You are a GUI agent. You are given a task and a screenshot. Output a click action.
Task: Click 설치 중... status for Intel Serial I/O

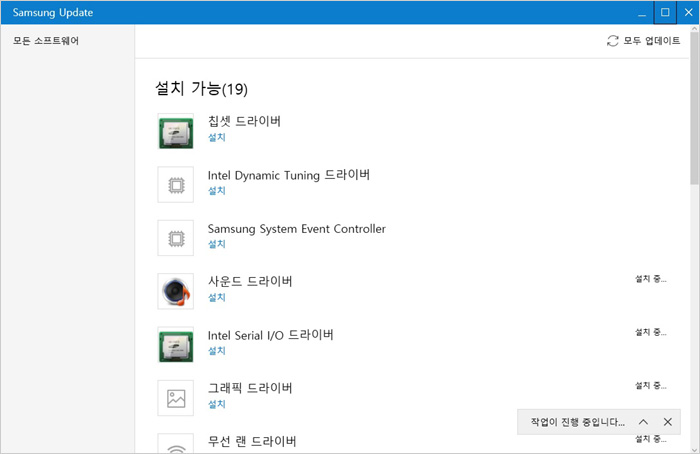click(651, 332)
